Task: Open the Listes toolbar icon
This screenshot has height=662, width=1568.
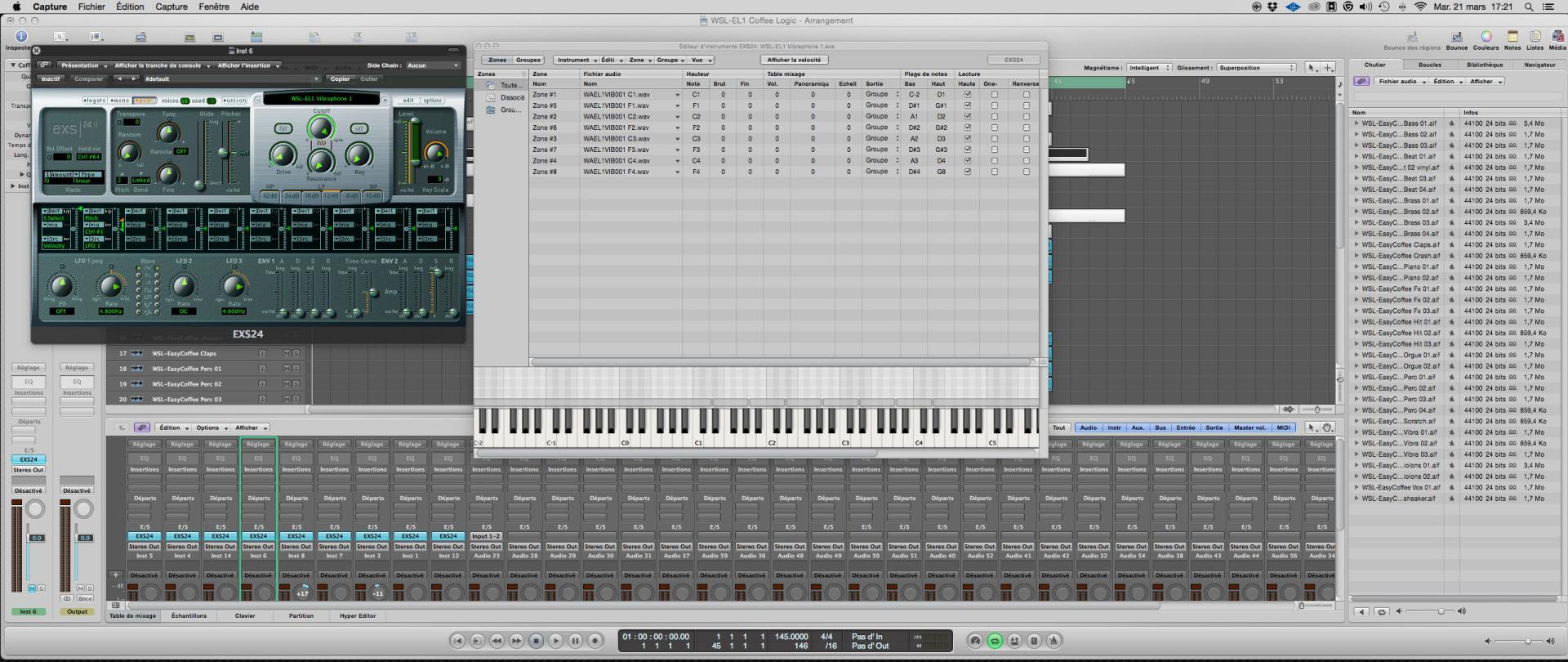Action: tap(1535, 37)
